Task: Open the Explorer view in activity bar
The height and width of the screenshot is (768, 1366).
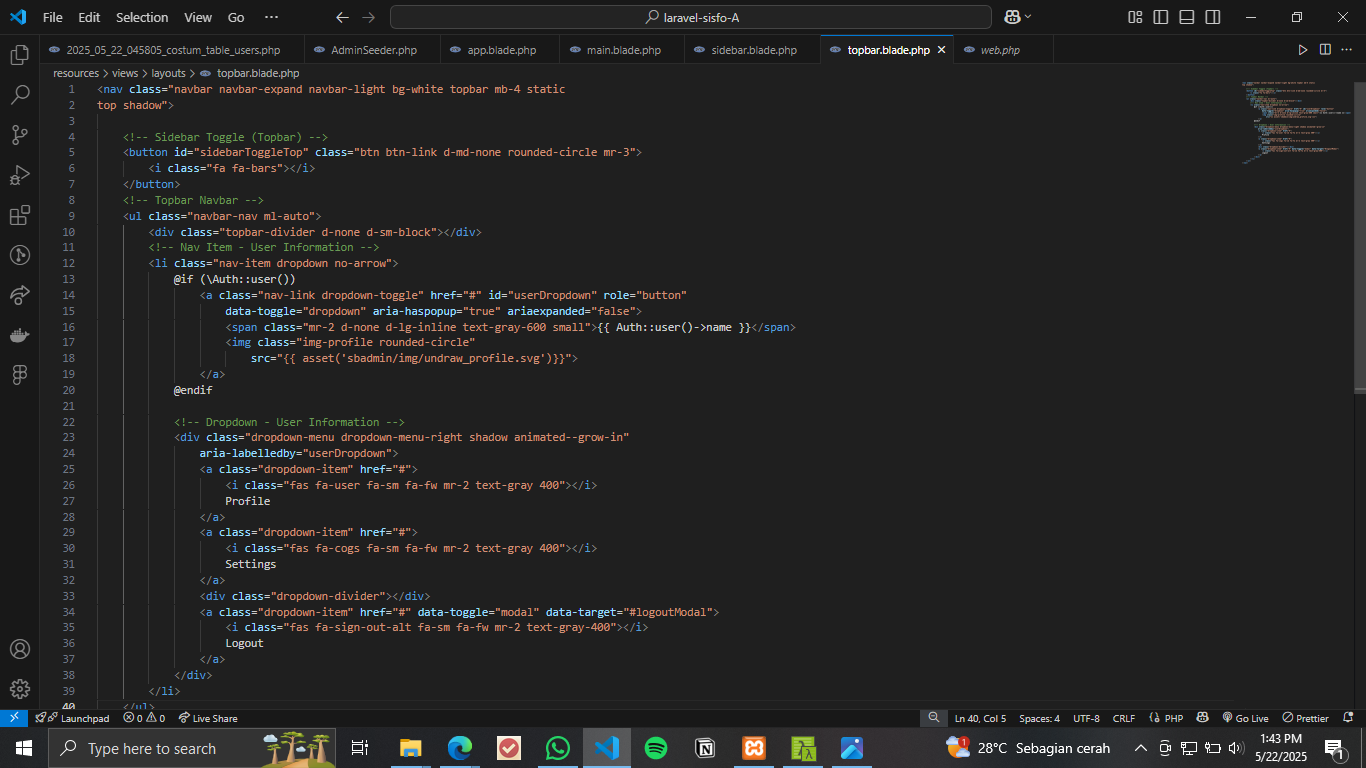Action: (19, 55)
